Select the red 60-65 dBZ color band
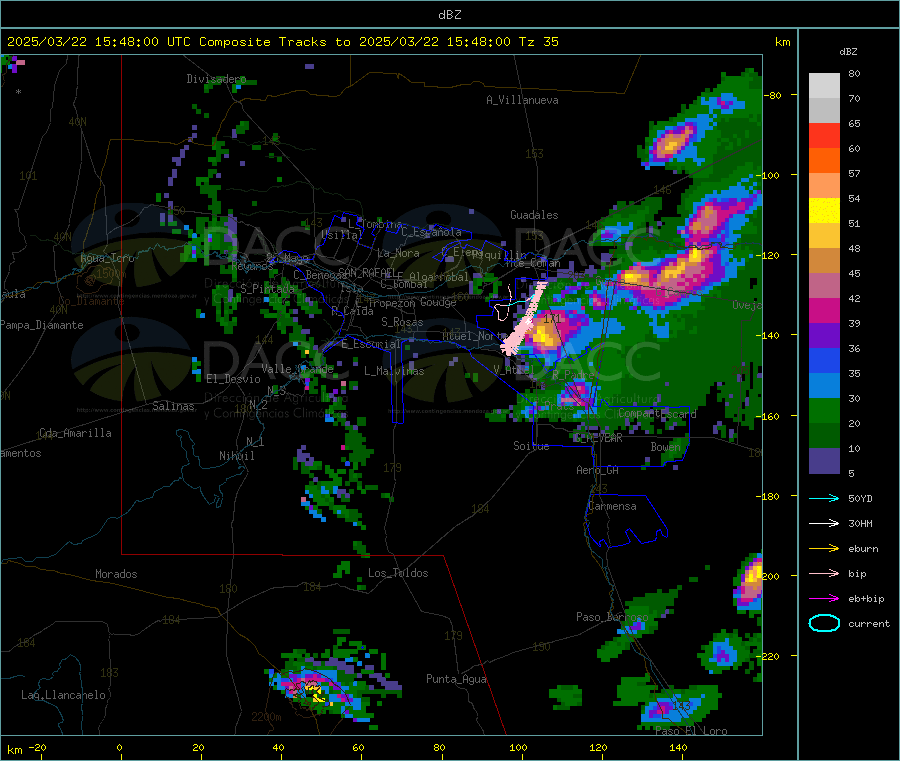This screenshot has height=761, width=900. [824, 135]
